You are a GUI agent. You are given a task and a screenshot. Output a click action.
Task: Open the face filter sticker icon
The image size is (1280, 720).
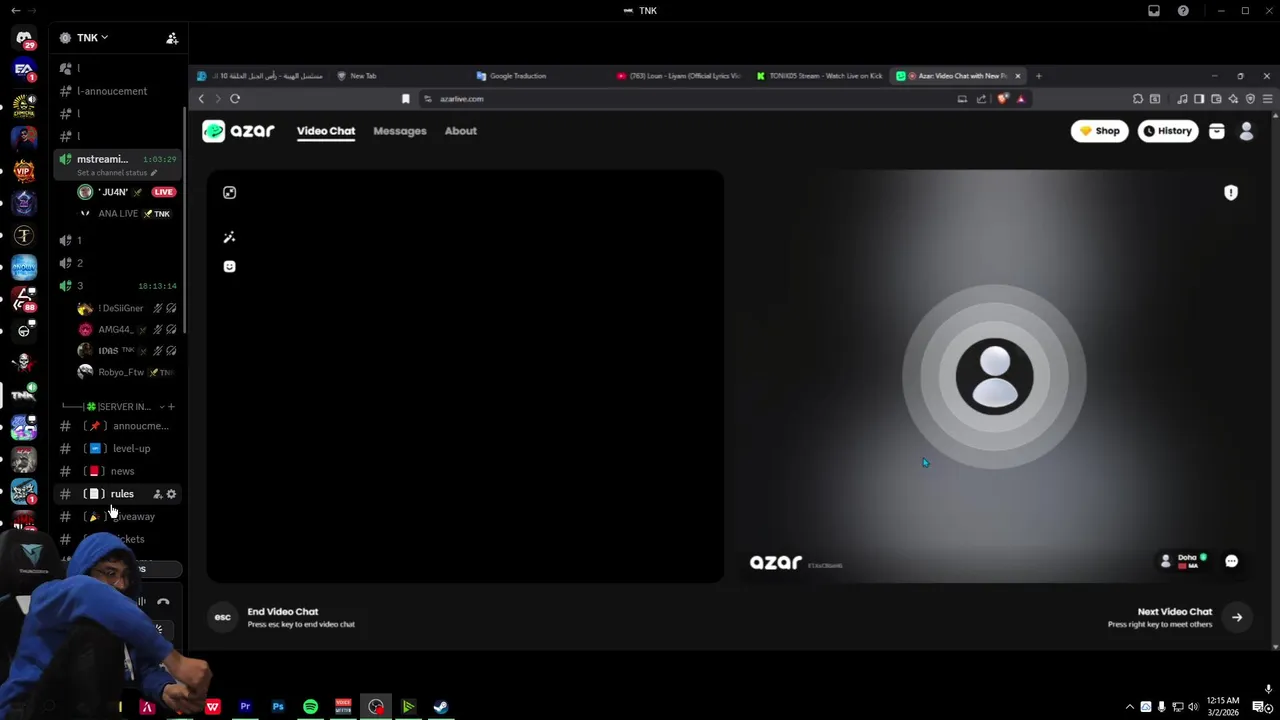[229, 266]
